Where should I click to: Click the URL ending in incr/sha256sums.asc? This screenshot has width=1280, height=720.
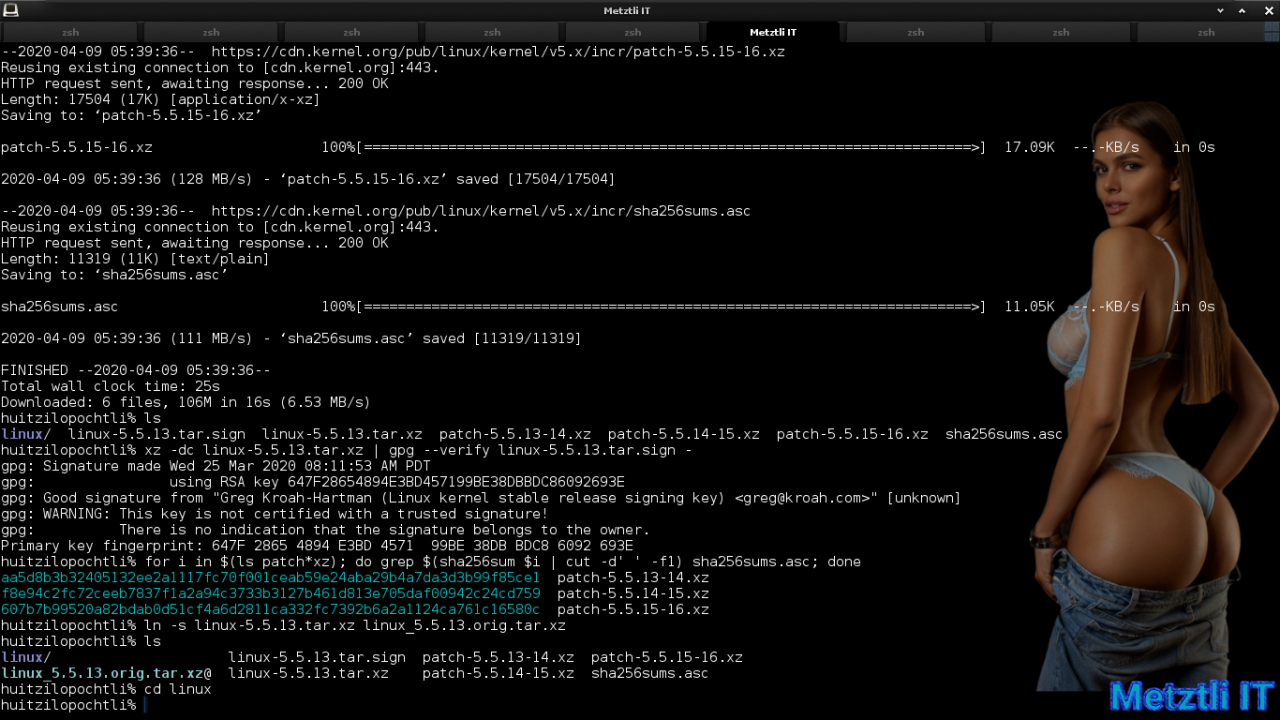[481, 211]
